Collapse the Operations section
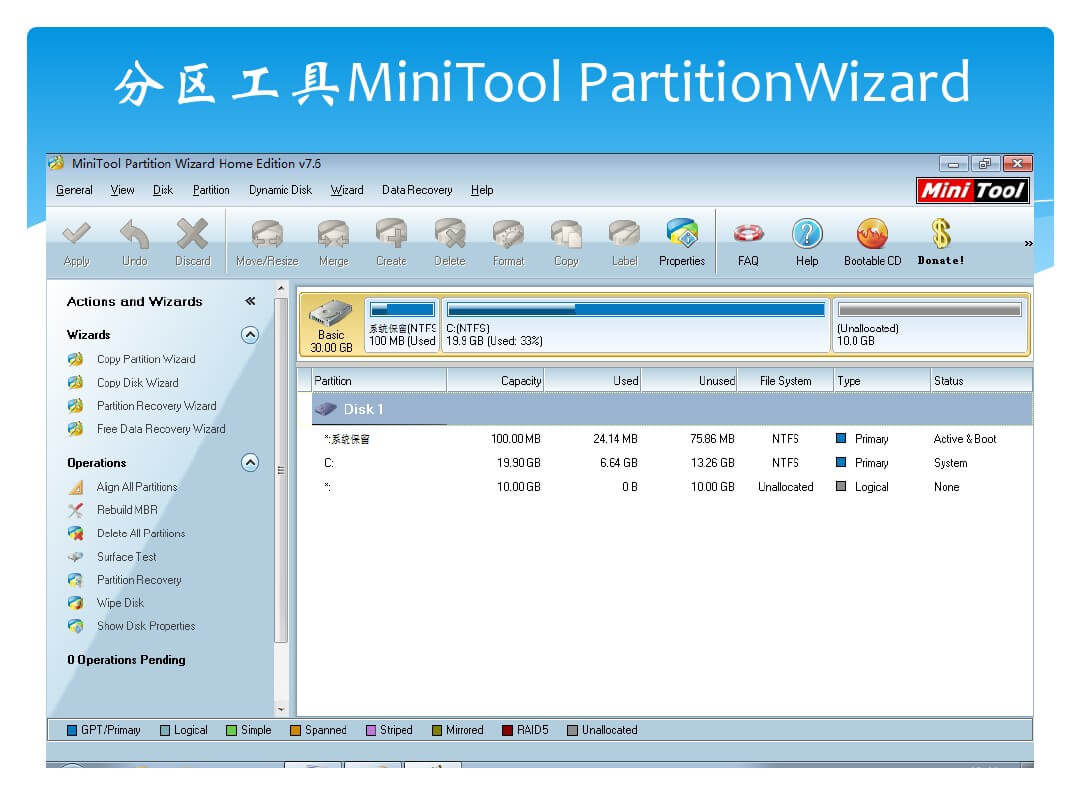1080x810 pixels. [250, 463]
